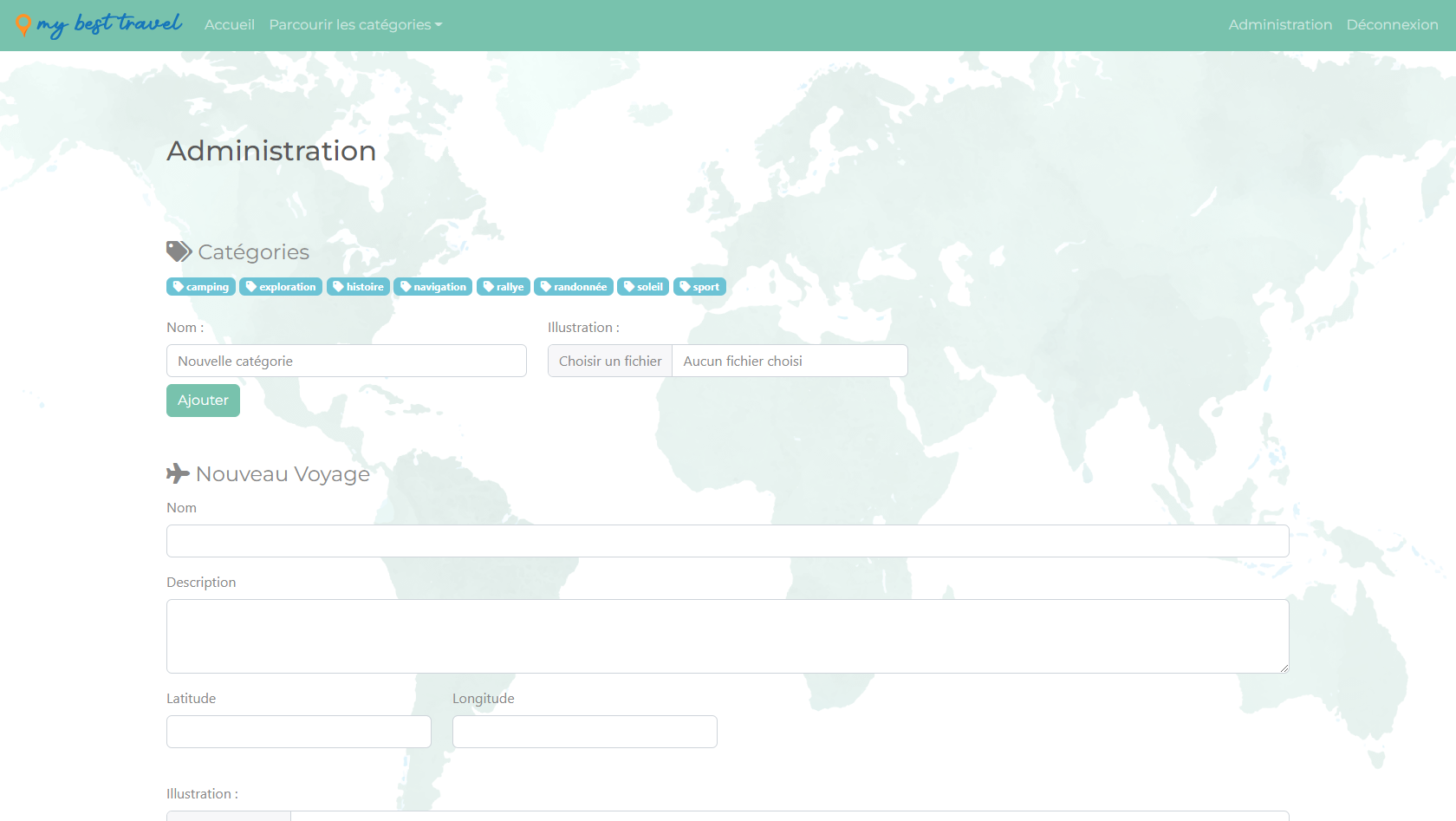Focus the Nouvelle catégorie name field
This screenshot has height=821, width=1456.
pos(347,362)
